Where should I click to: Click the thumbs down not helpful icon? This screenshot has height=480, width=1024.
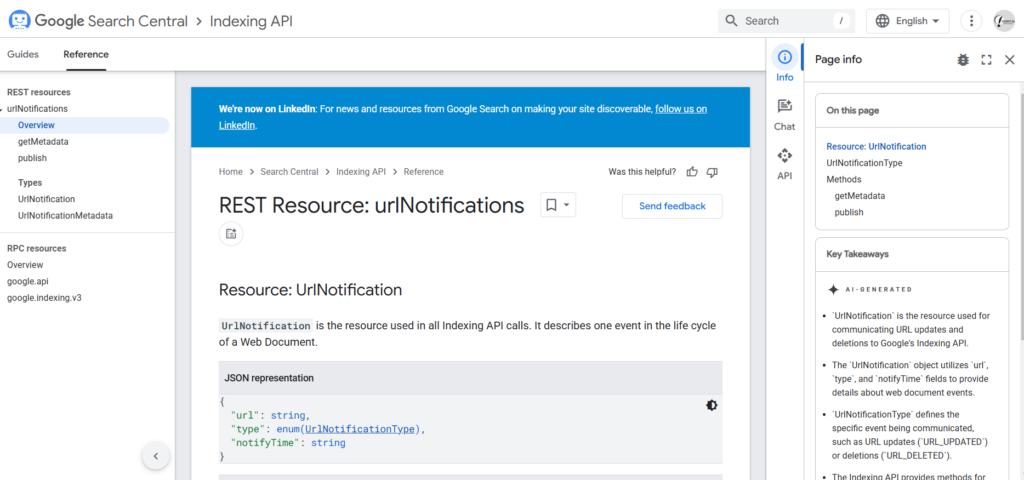(x=712, y=172)
